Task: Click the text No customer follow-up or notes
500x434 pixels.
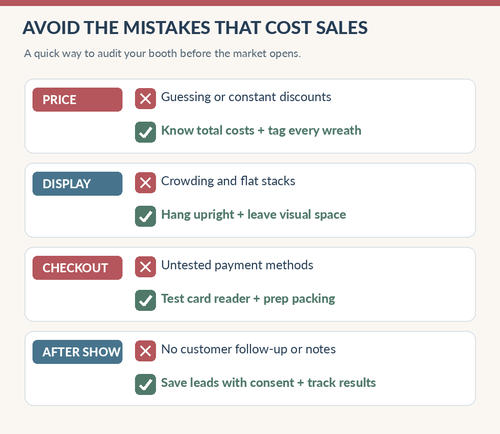Action: tap(248, 349)
